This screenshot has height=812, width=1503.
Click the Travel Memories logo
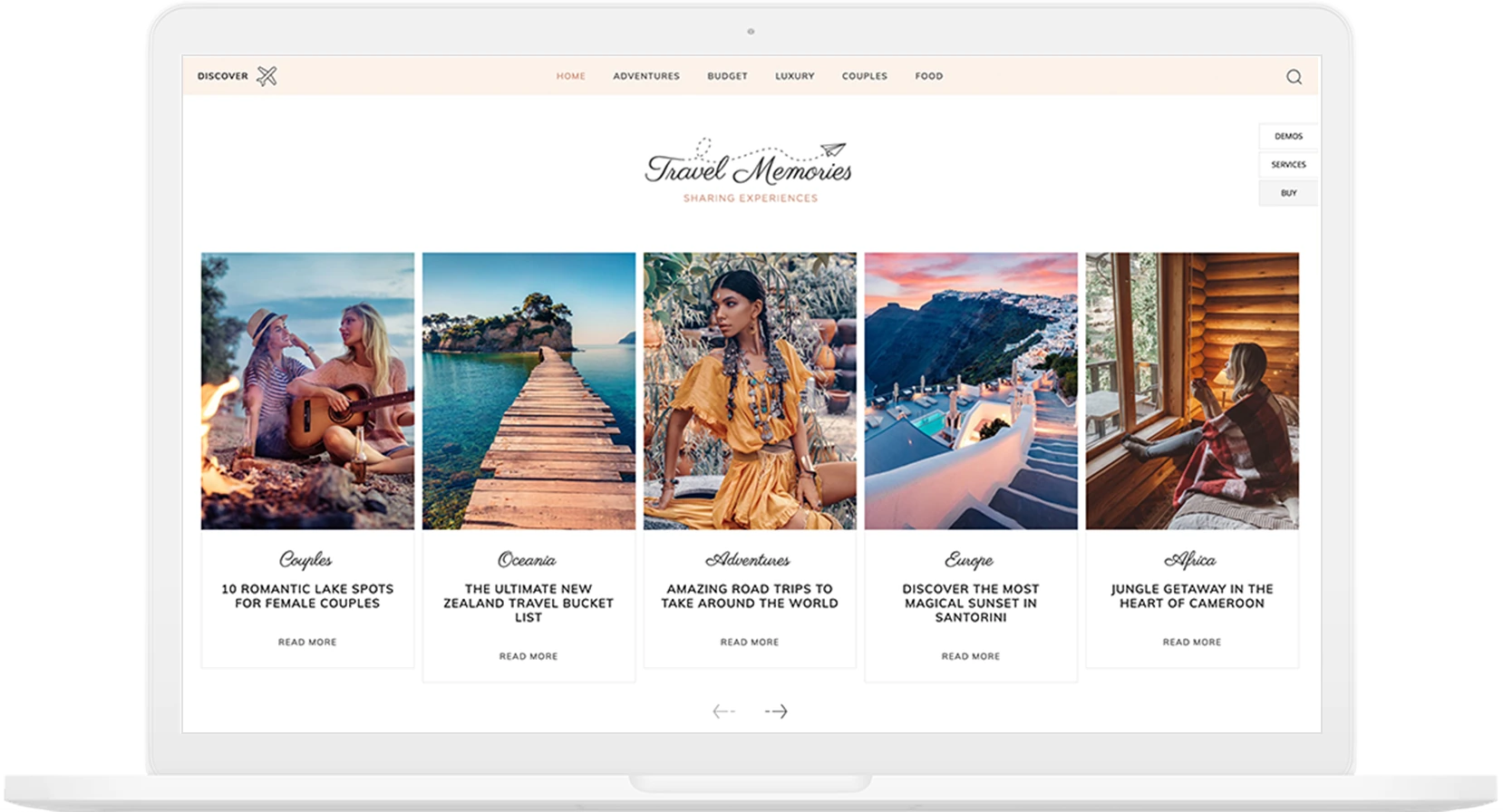[749, 171]
